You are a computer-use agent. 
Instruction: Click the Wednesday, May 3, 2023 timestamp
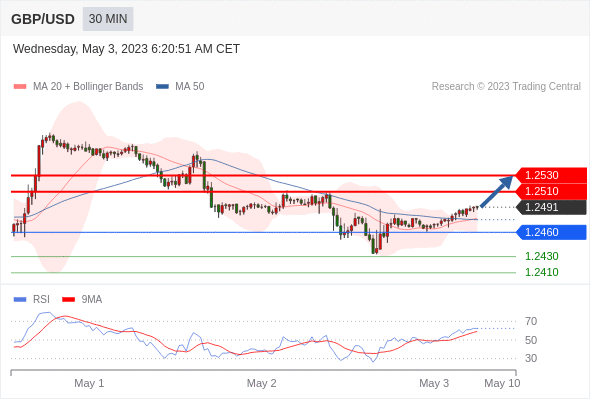click(x=126, y=49)
